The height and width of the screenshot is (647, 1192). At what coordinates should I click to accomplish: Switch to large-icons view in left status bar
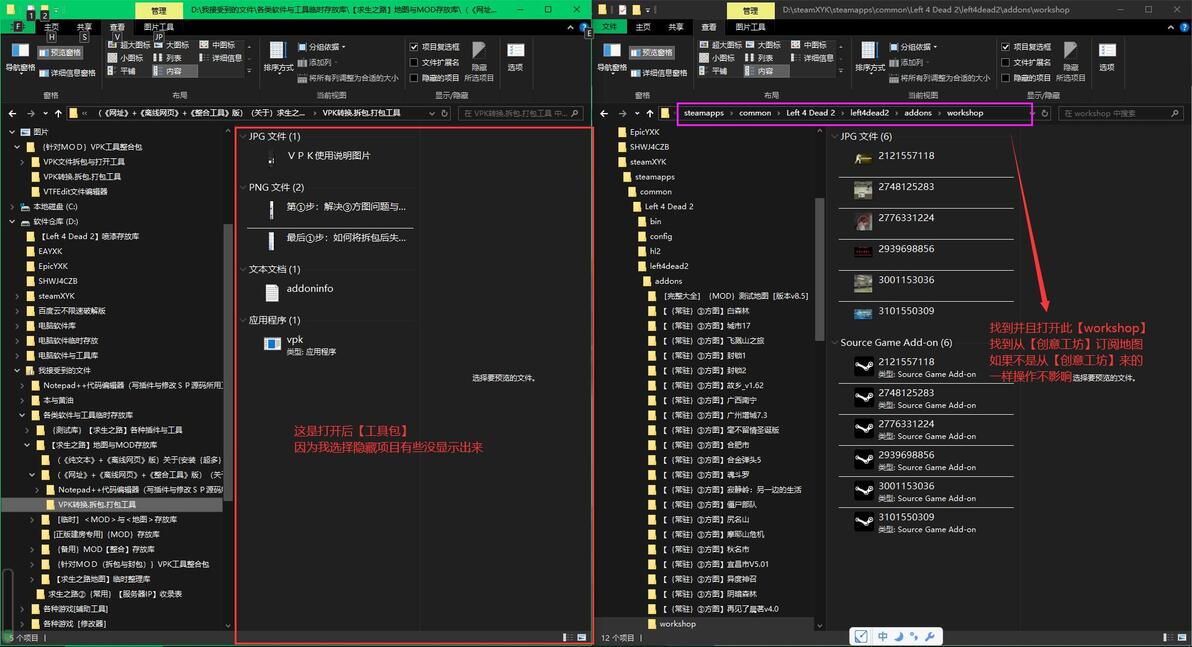point(582,637)
